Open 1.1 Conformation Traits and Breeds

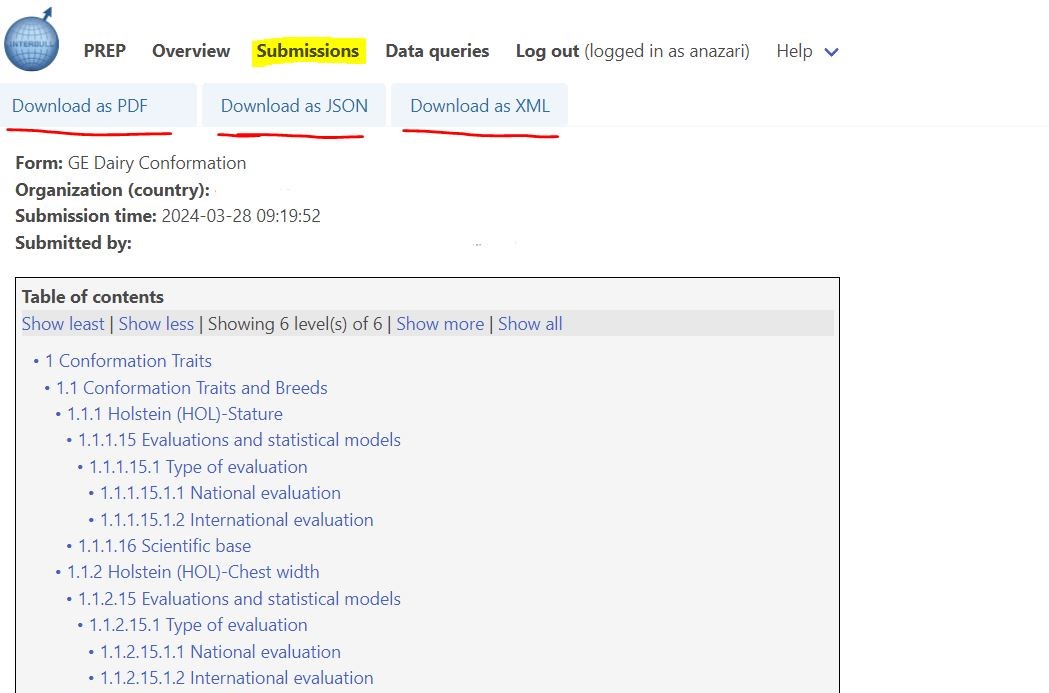pos(191,388)
